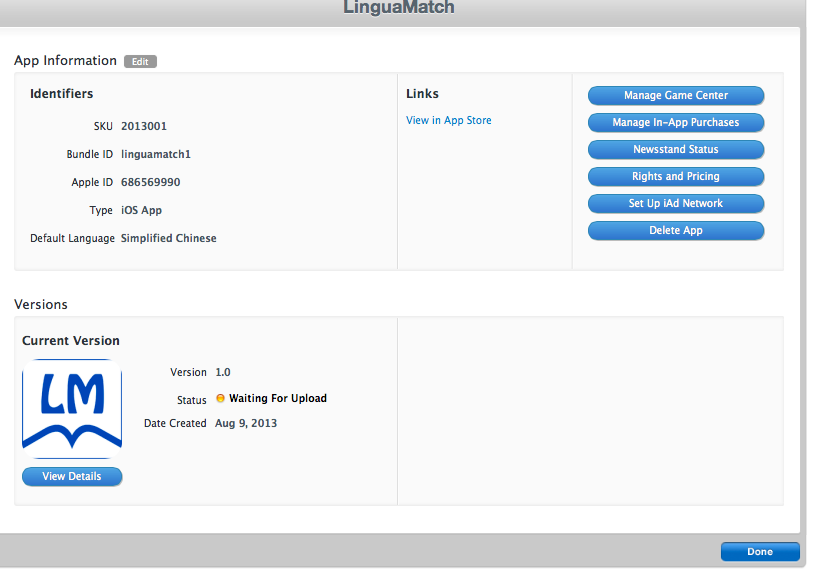This screenshot has width=814, height=576.
Task: Click the Current Version heading
Action: (71, 341)
